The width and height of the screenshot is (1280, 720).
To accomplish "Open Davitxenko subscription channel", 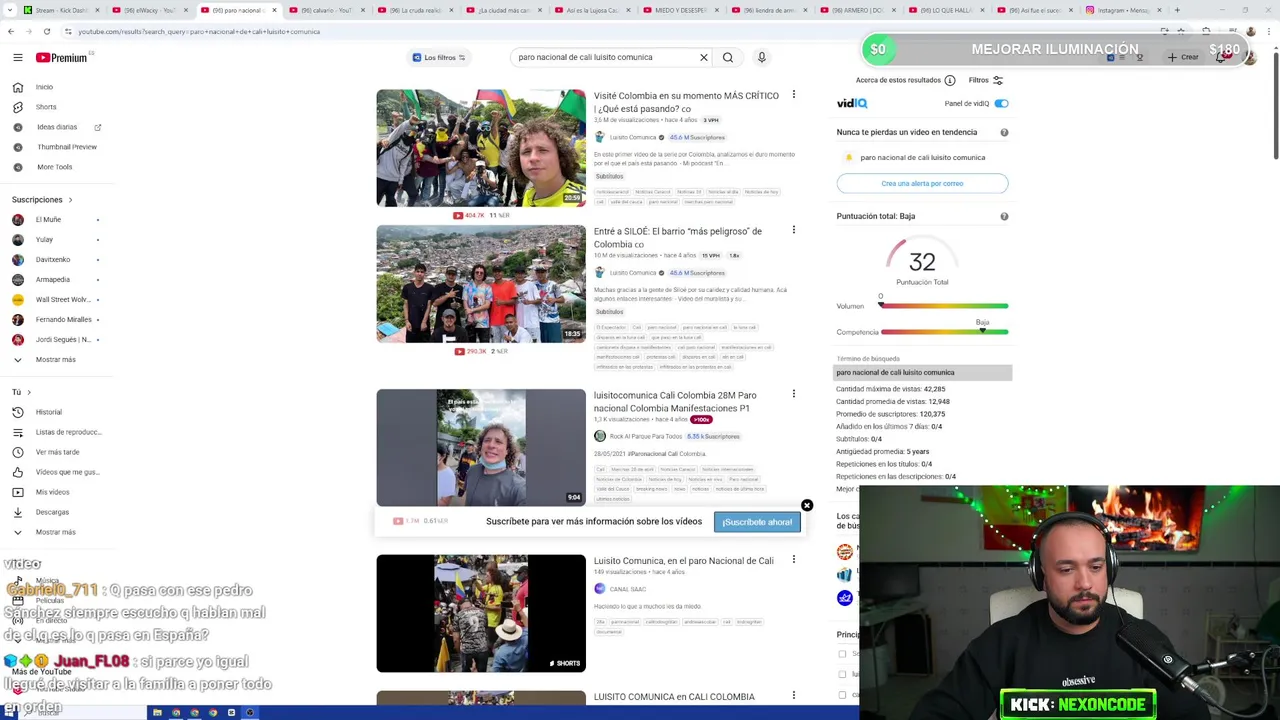I will [53, 259].
